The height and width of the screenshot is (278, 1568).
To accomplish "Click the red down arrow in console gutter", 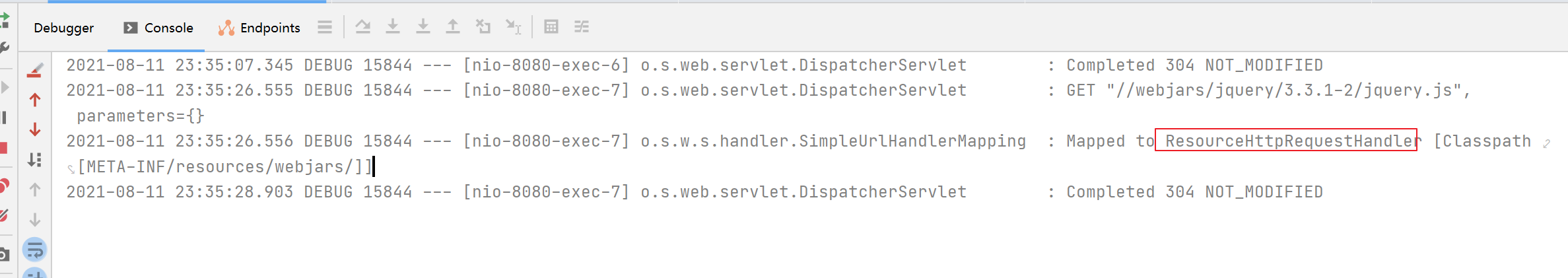I will point(35,129).
